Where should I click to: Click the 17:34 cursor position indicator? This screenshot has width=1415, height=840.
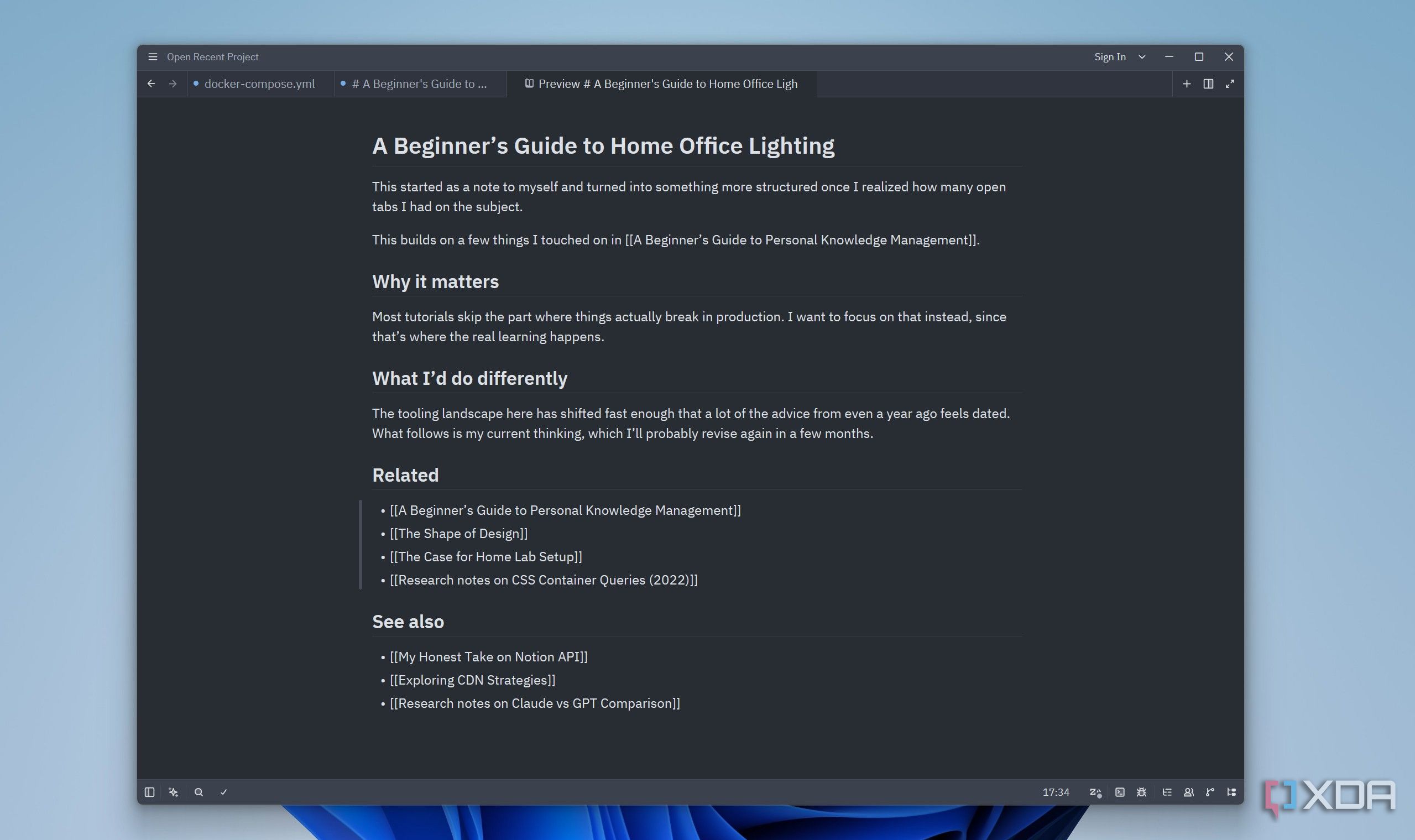tap(1056, 792)
